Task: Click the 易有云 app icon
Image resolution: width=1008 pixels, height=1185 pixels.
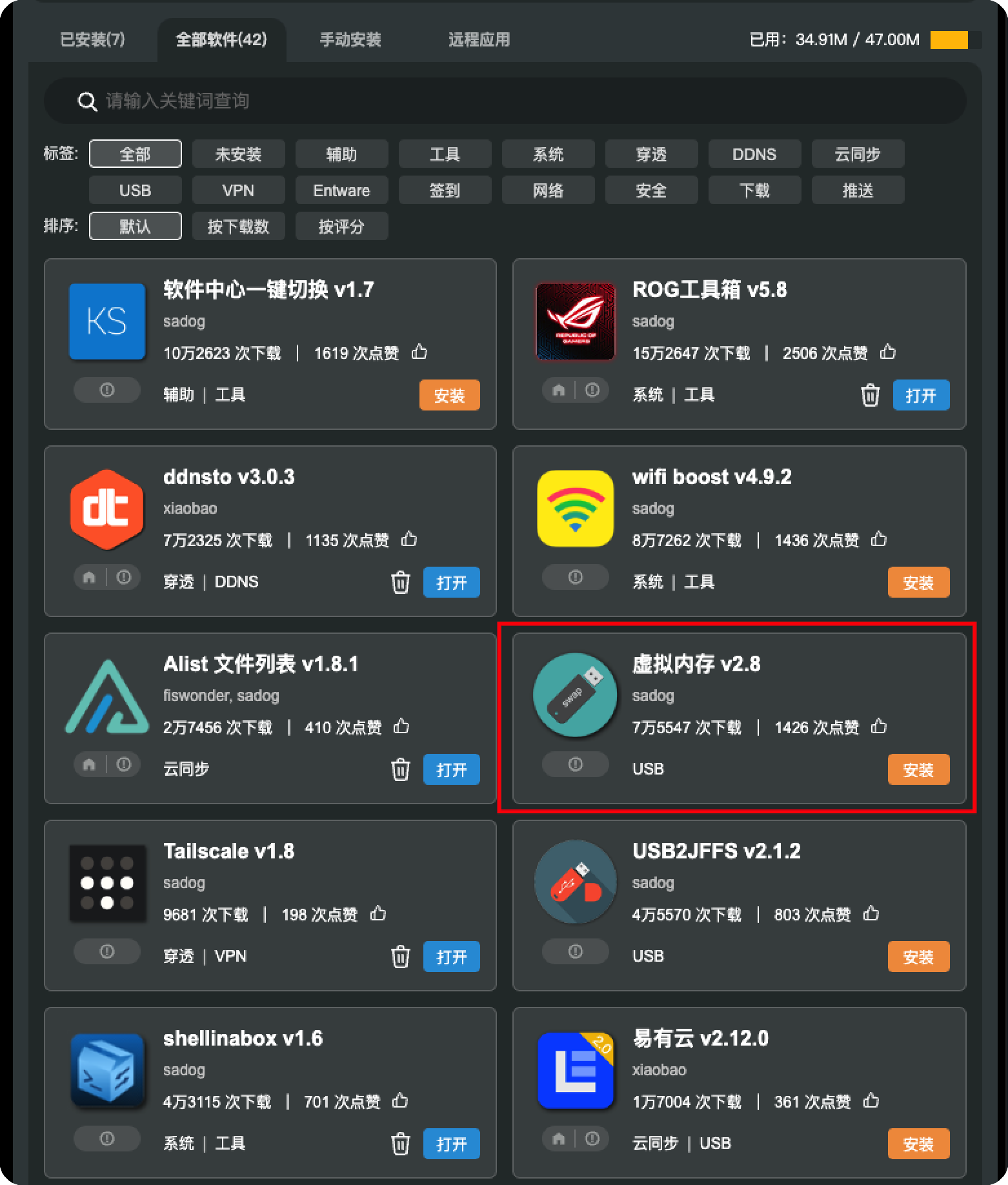Action: tap(576, 1070)
